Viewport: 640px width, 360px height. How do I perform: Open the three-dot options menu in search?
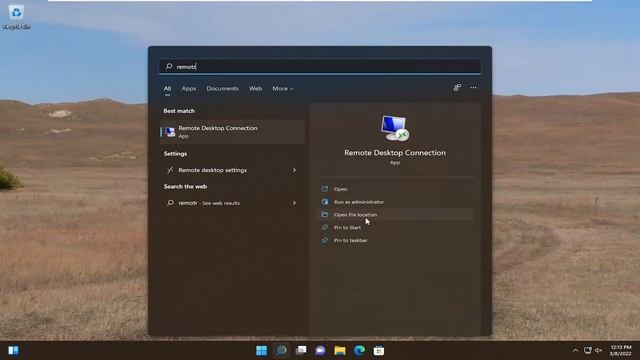[473, 88]
